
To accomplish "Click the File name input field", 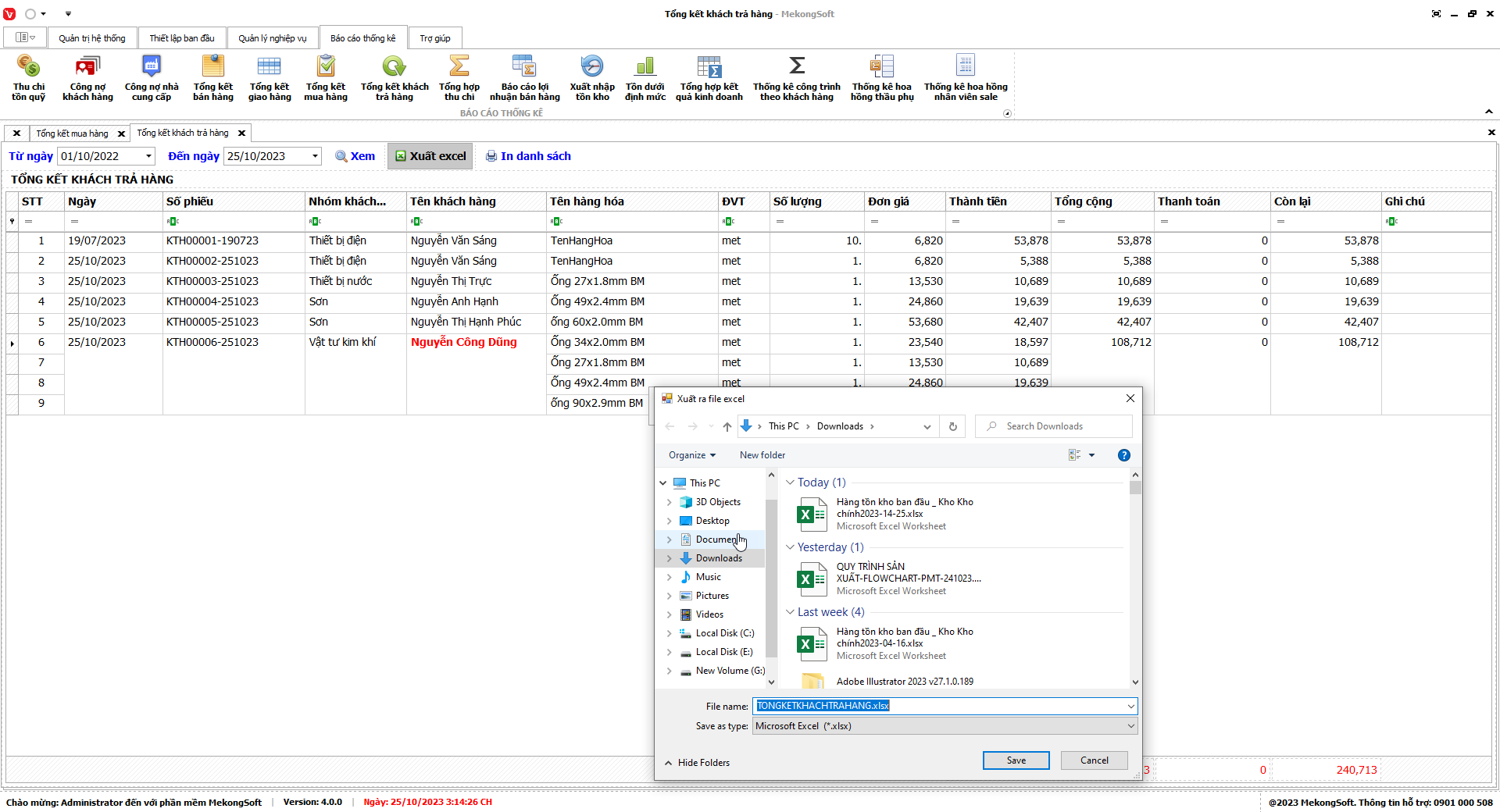I will tap(937, 706).
